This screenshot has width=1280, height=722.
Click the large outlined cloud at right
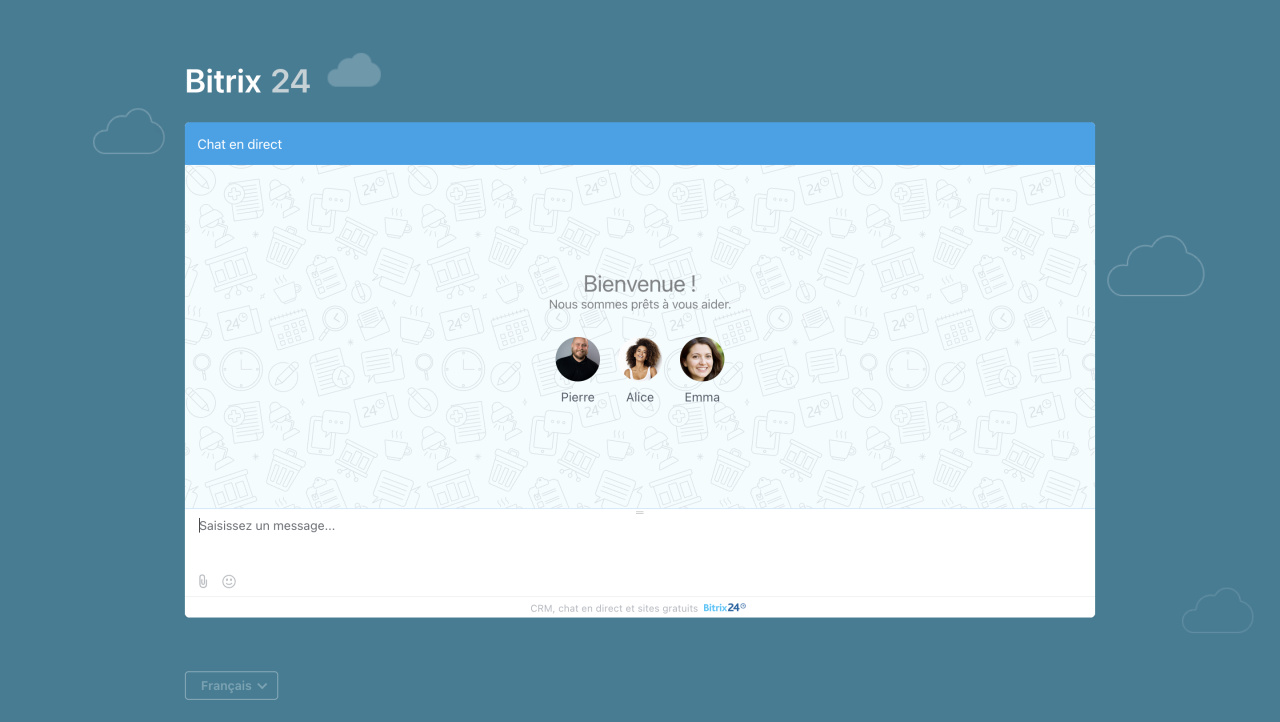(1156, 266)
